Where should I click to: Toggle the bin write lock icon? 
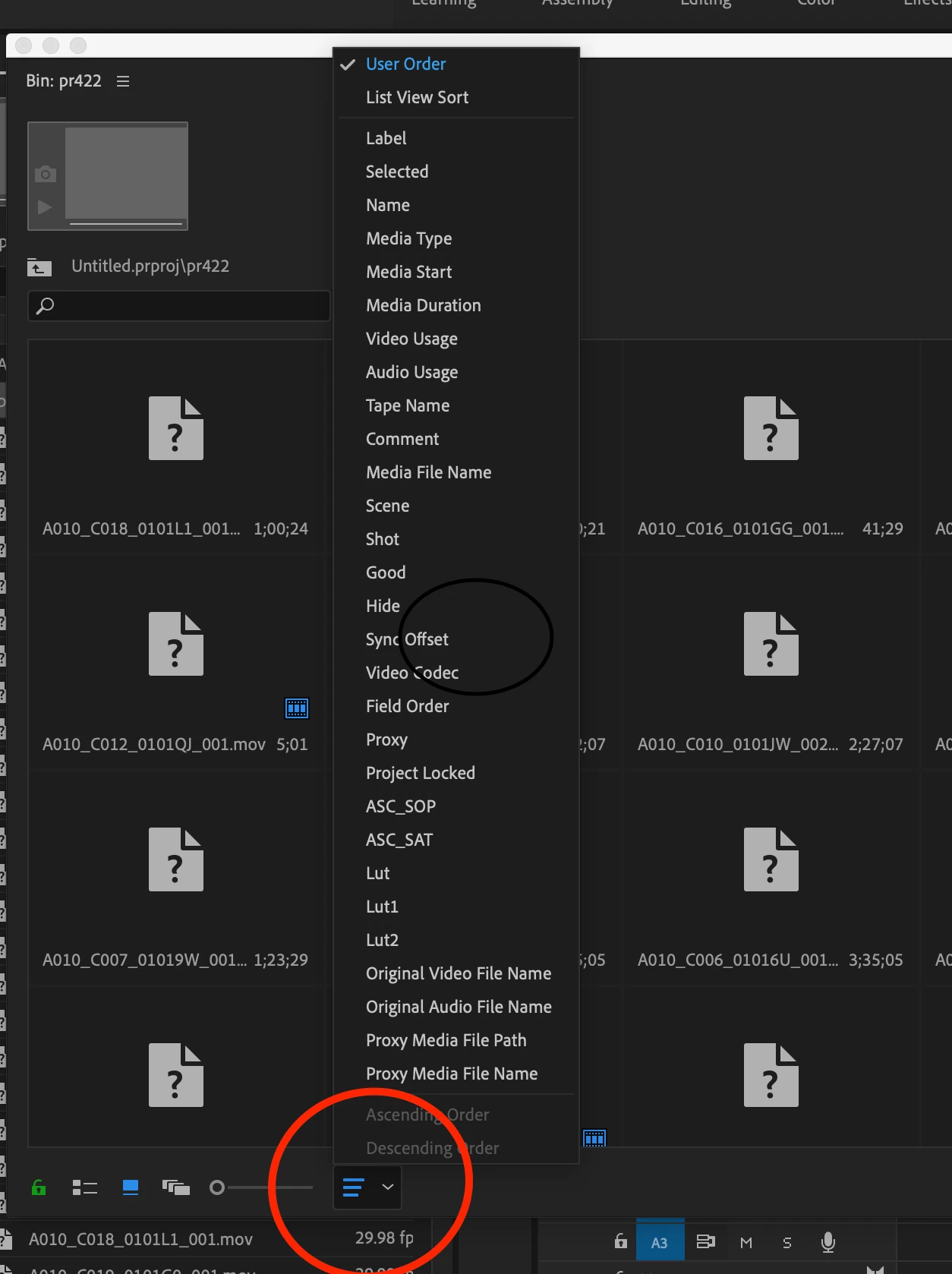(39, 1187)
